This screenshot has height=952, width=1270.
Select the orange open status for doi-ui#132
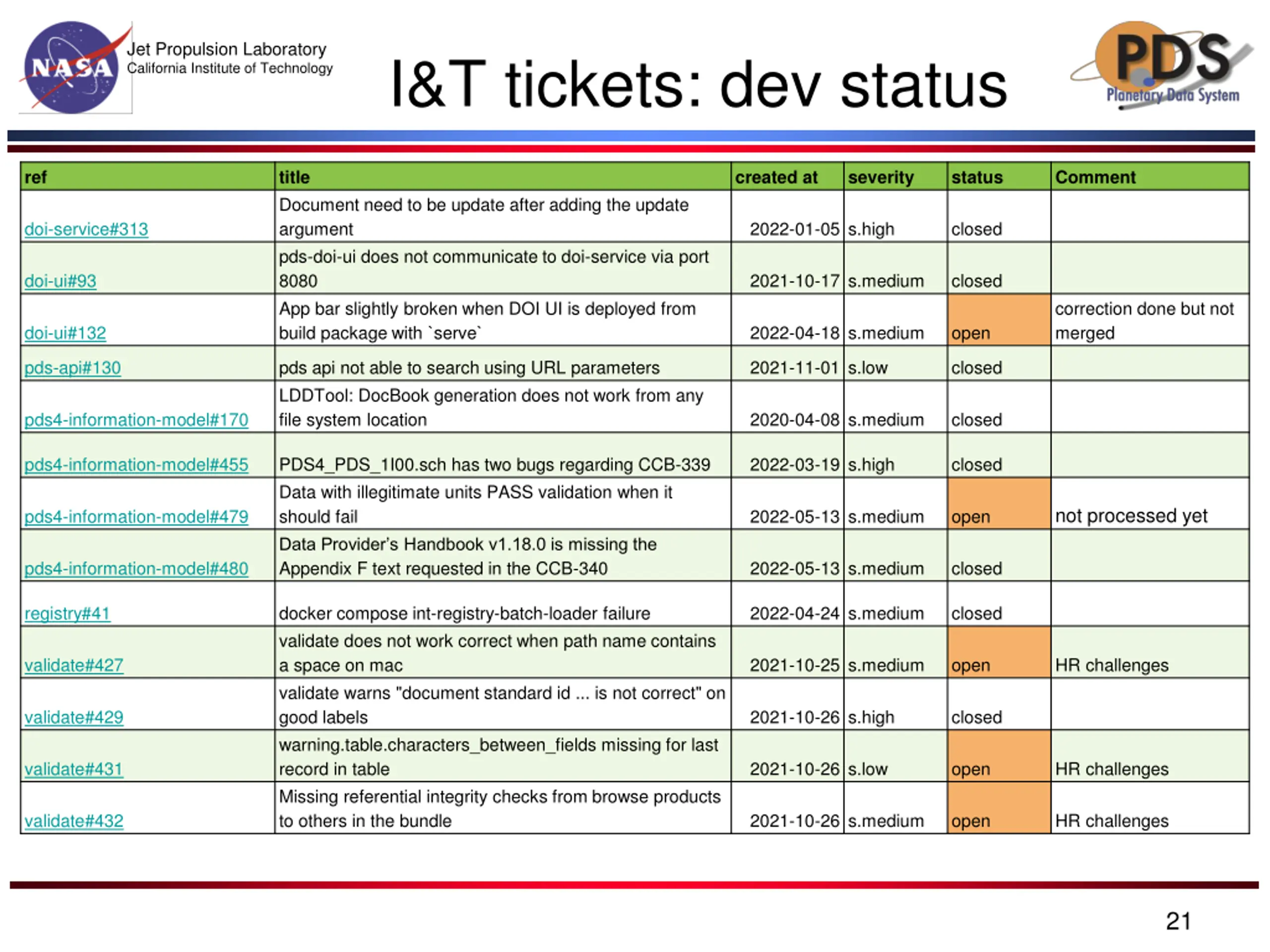click(999, 320)
